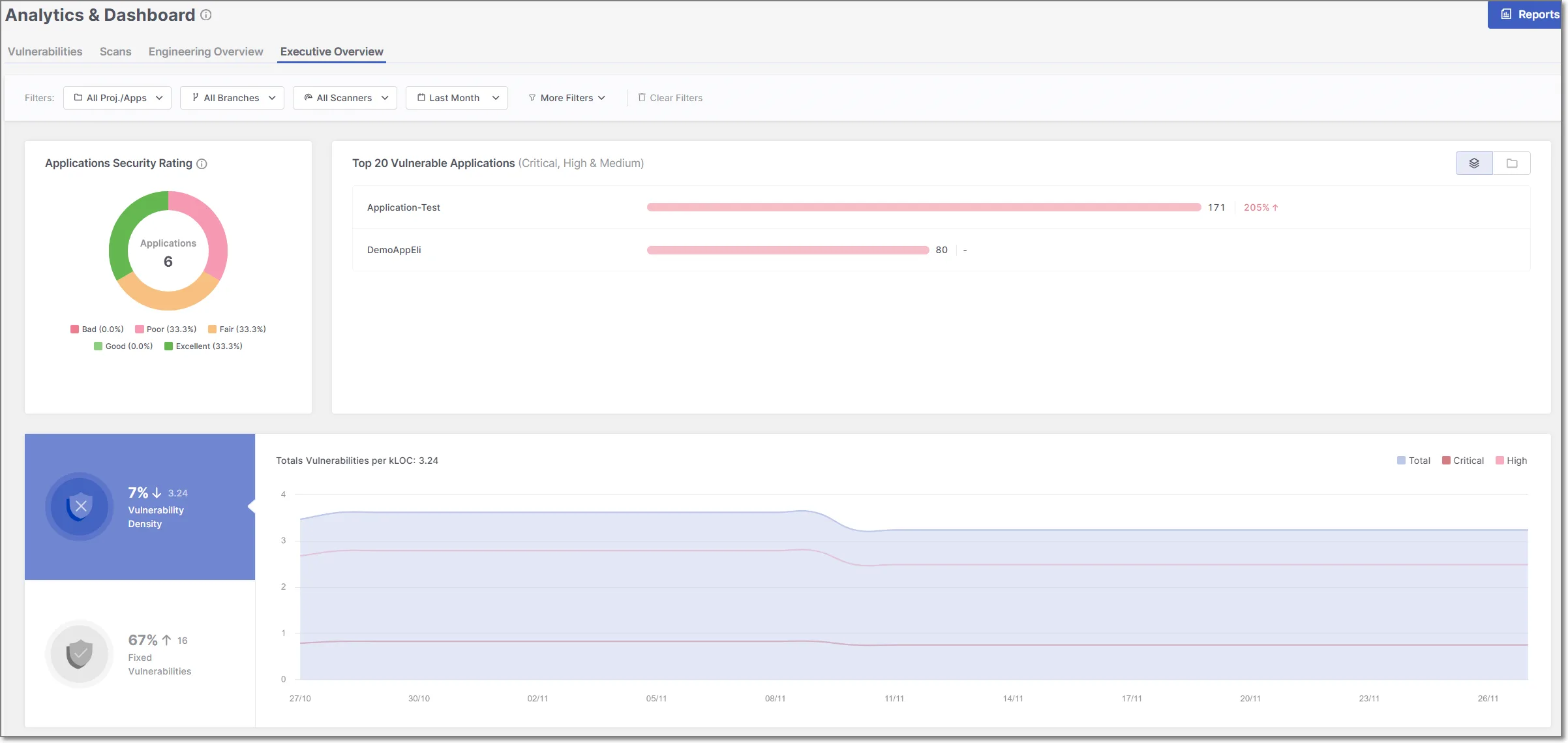The height and width of the screenshot is (743, 1568).
Task: Select the layers view icon above Top 20 chart
Action: tap(1474, 163)
